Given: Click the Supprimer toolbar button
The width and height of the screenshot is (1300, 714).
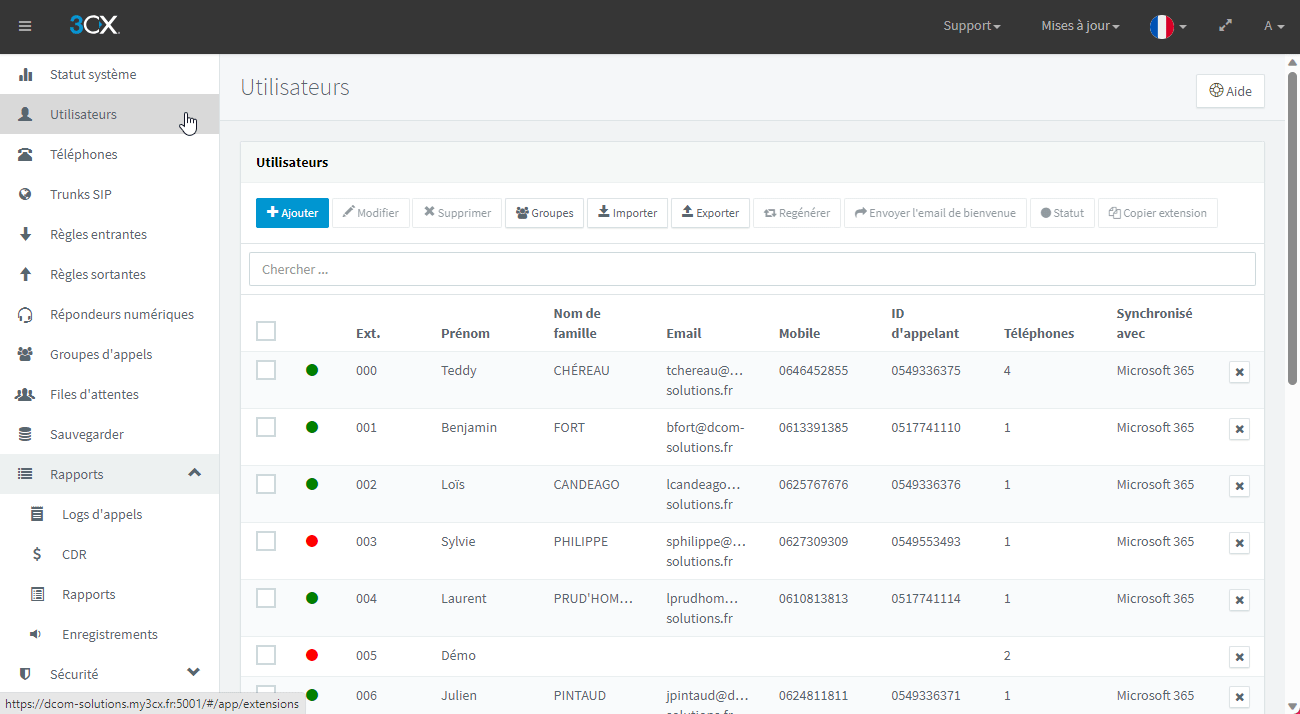Looking at the screenshot, I should point(457,213).
